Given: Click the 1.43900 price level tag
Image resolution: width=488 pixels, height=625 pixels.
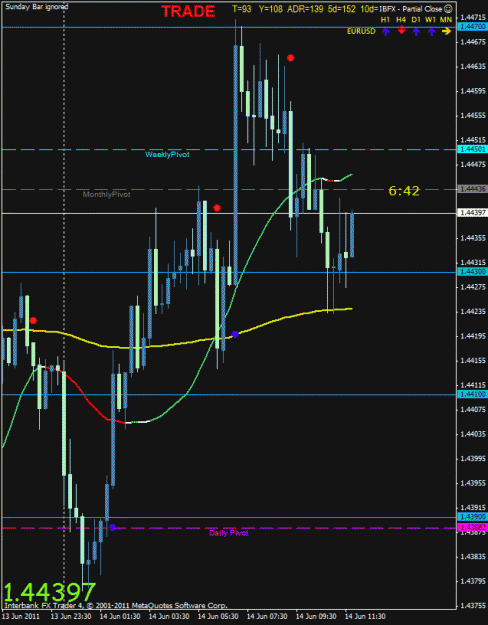Looking at the screenshot, I should 473,517.
